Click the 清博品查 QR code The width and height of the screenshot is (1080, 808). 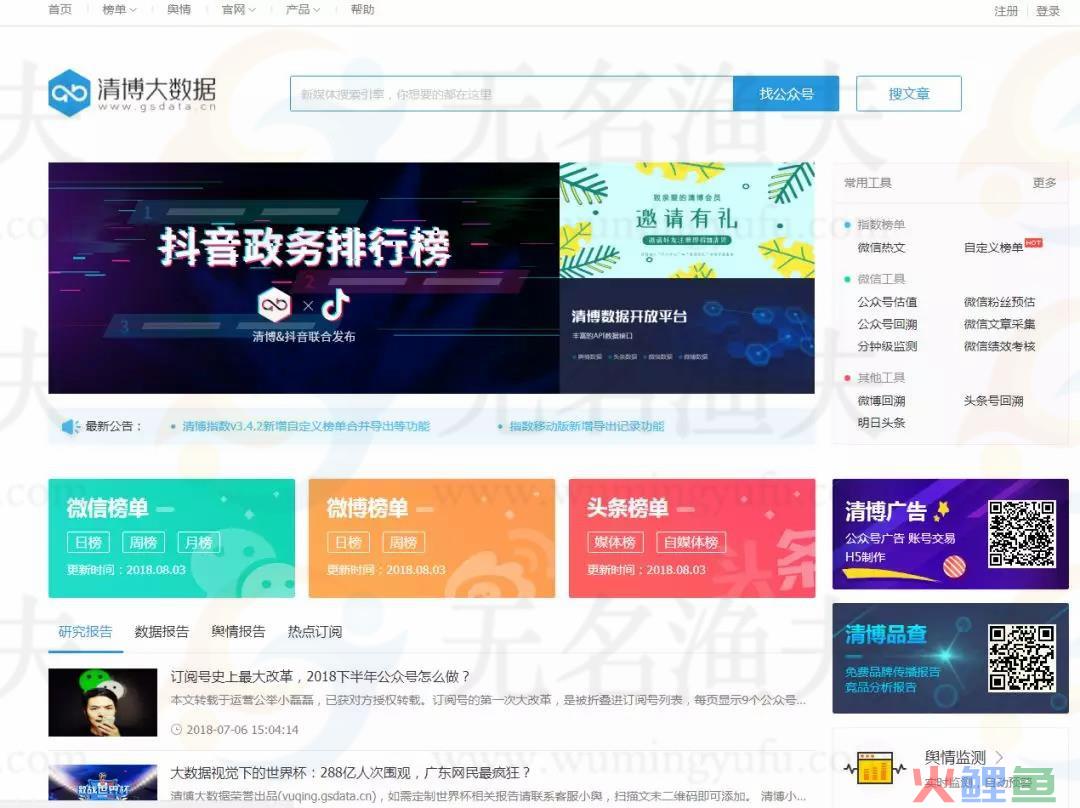pyautogui.click(x=1021, y=658)
